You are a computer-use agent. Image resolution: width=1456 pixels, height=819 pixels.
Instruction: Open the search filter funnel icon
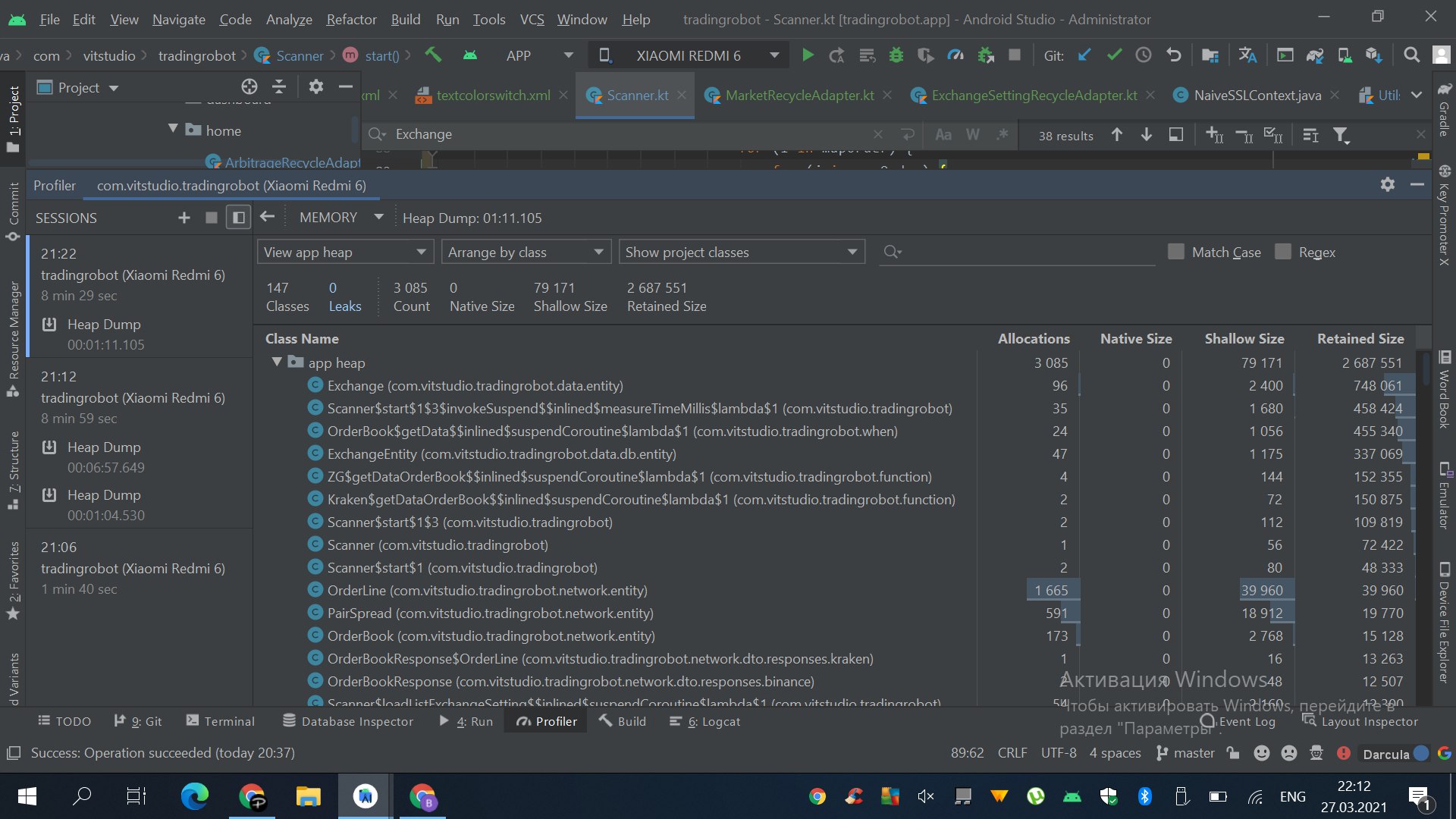[1341, 135]
